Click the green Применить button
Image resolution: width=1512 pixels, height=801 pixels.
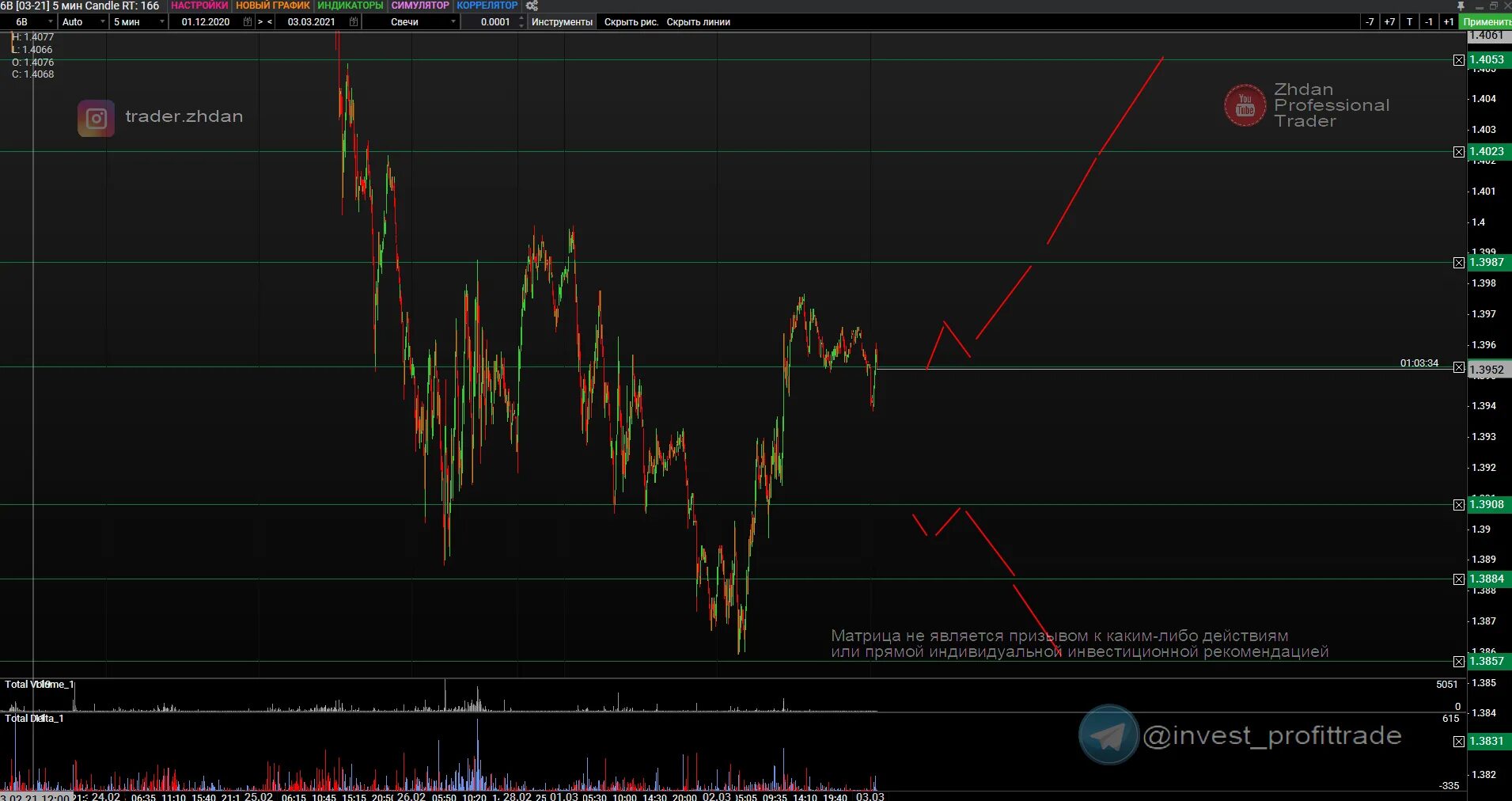[1487, 22]
